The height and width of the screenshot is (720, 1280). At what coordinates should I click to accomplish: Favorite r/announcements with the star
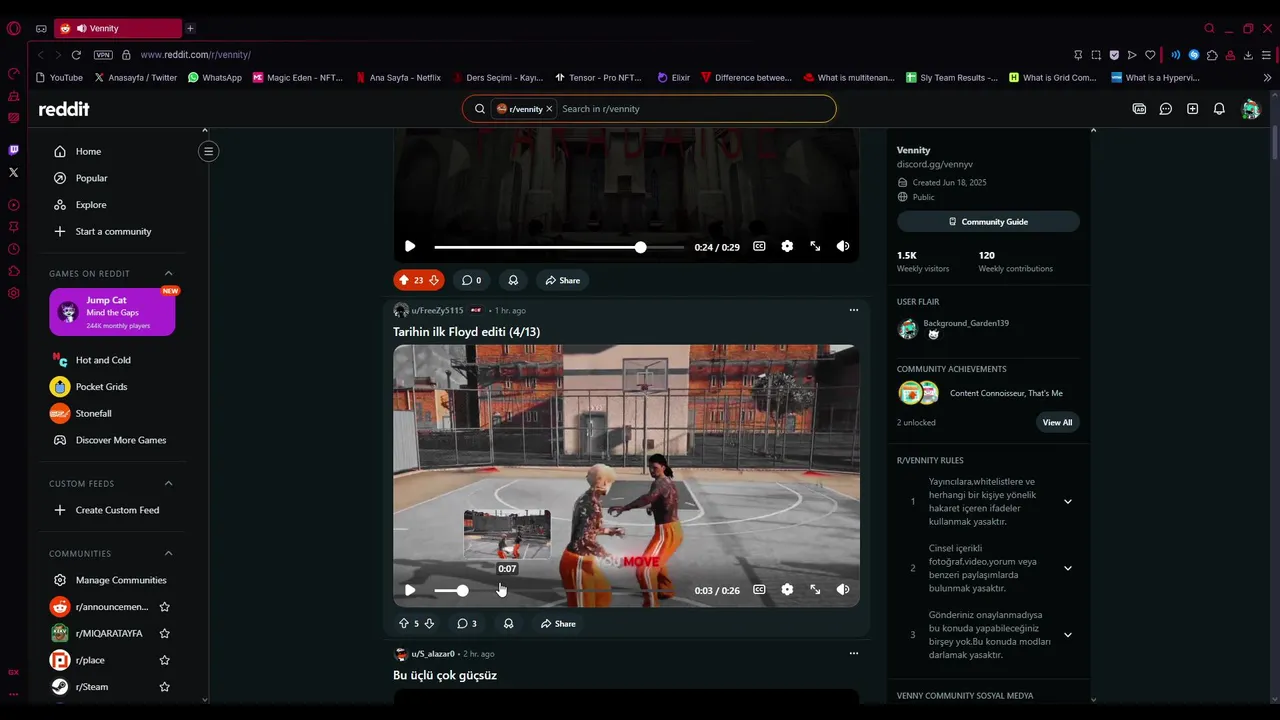[165, 607]
